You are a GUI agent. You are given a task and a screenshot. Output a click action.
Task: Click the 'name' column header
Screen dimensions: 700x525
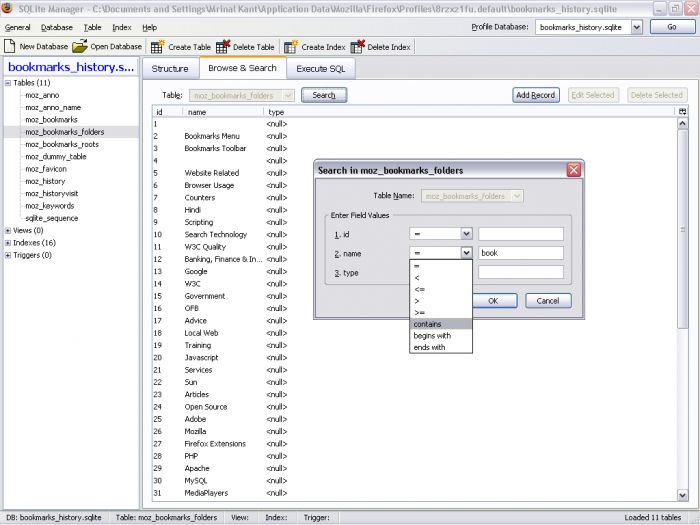223,112
